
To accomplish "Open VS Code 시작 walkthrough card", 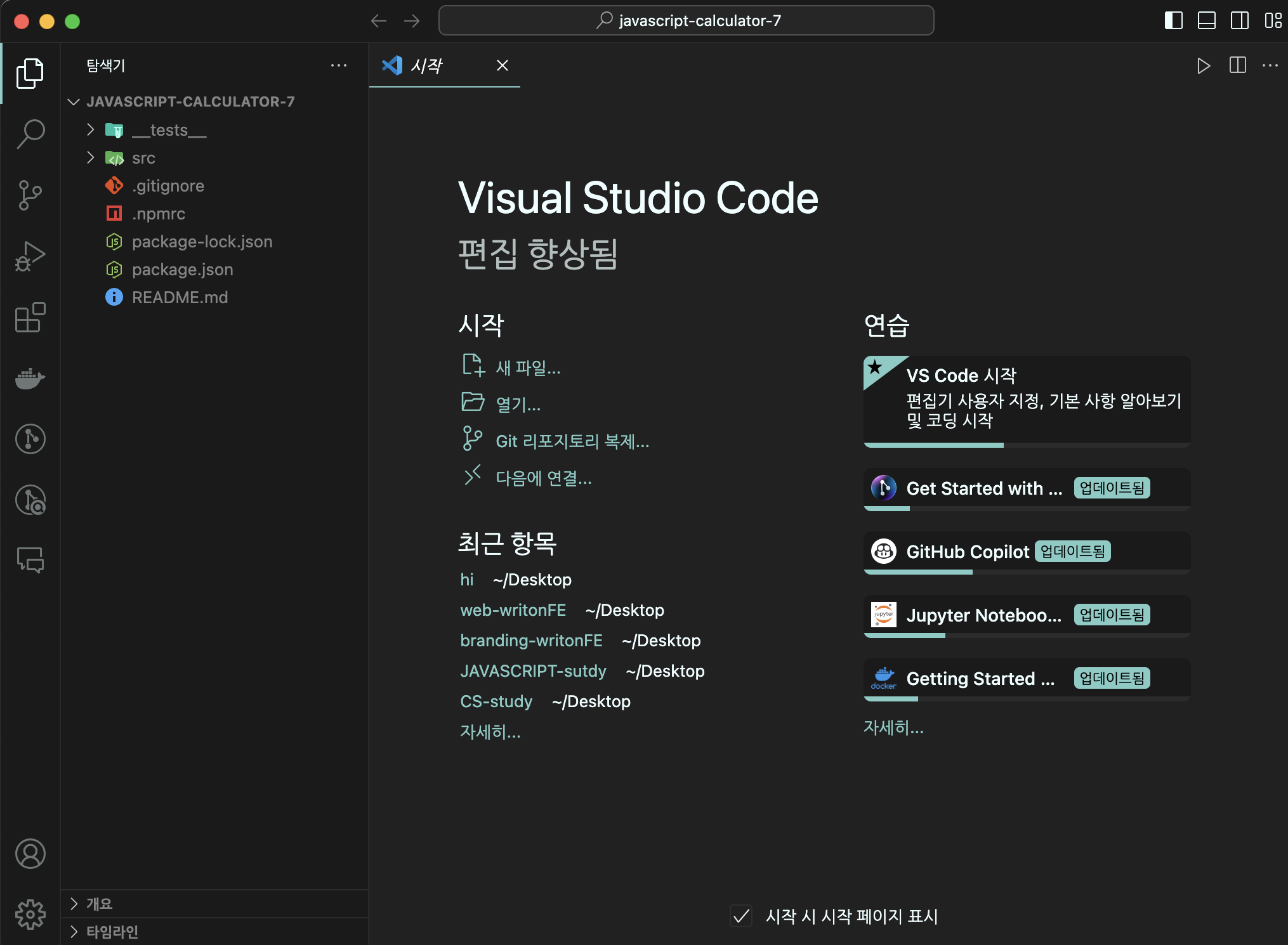I will (1027, 401).
